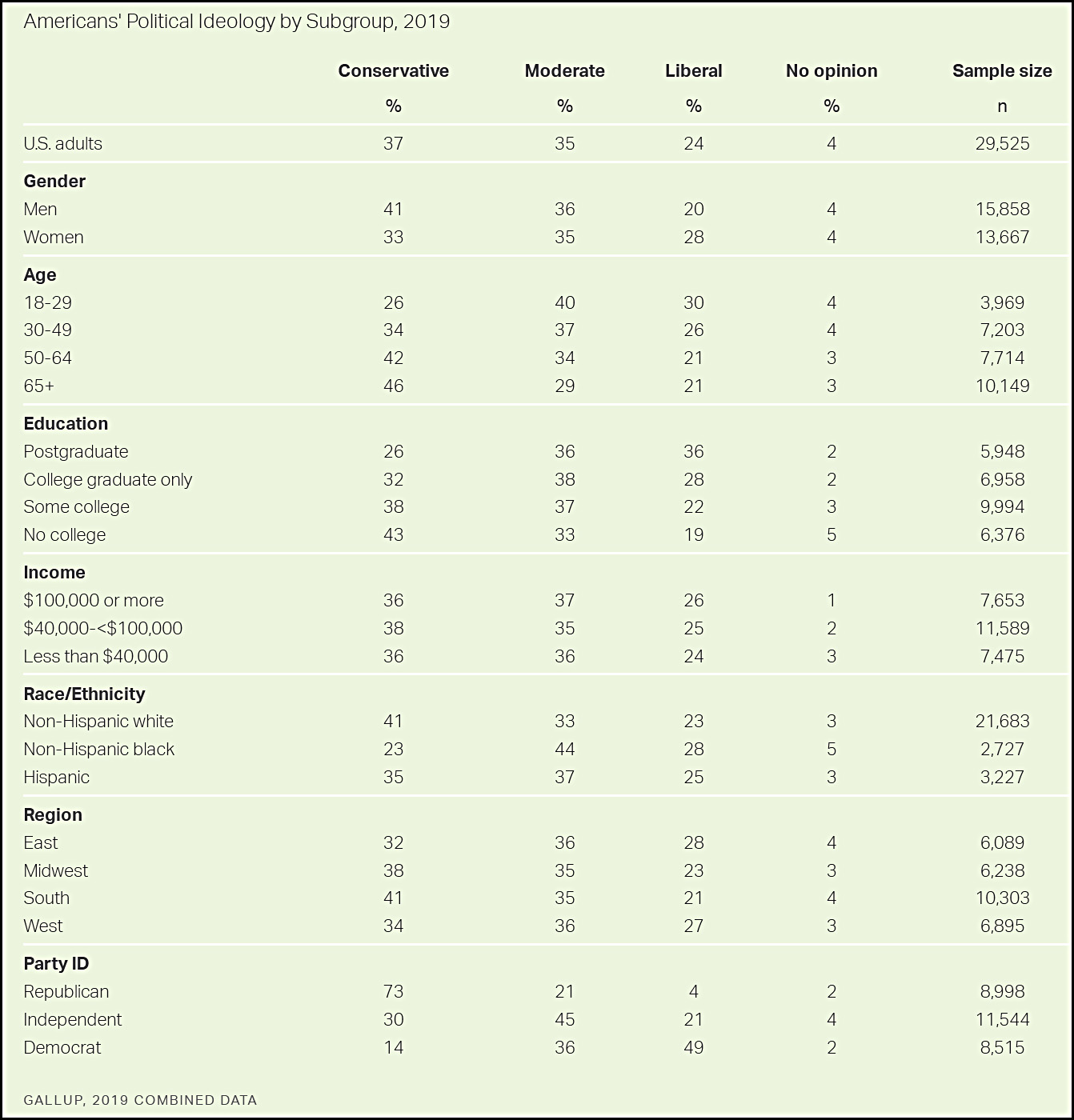Click the Sample size column header
The image size is (1074, 1120).
pos(1002,71)
